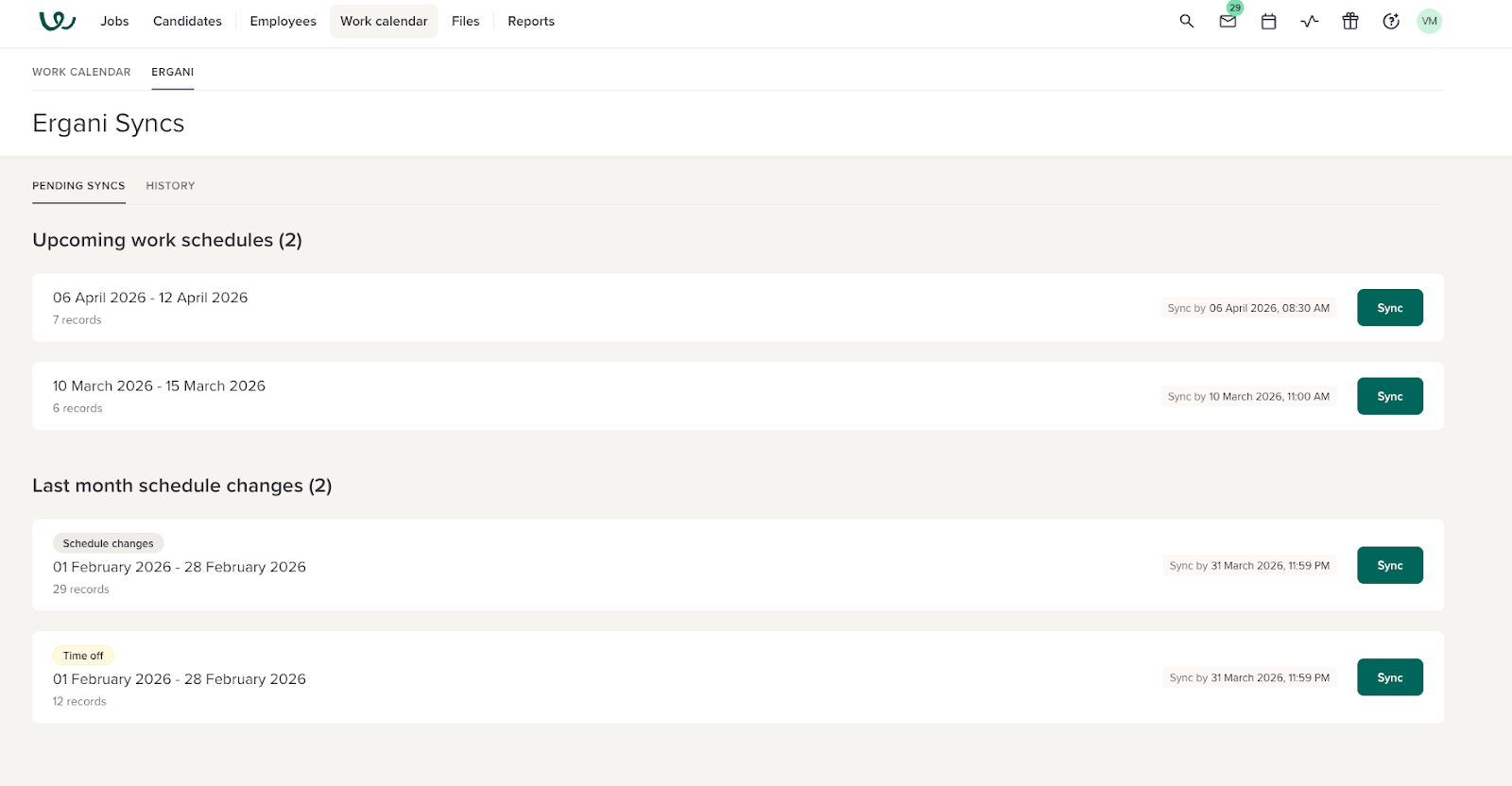Open the activity pulse icon

1309,21
